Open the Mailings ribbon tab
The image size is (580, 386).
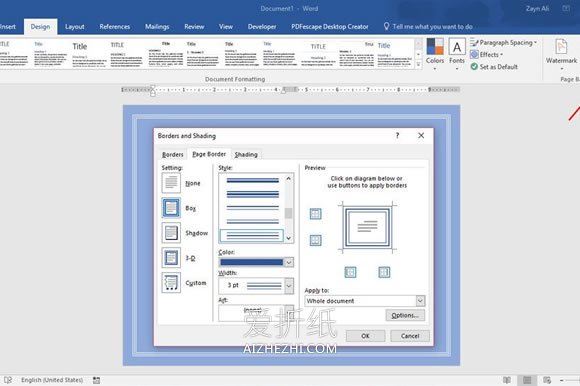point(157,27)
